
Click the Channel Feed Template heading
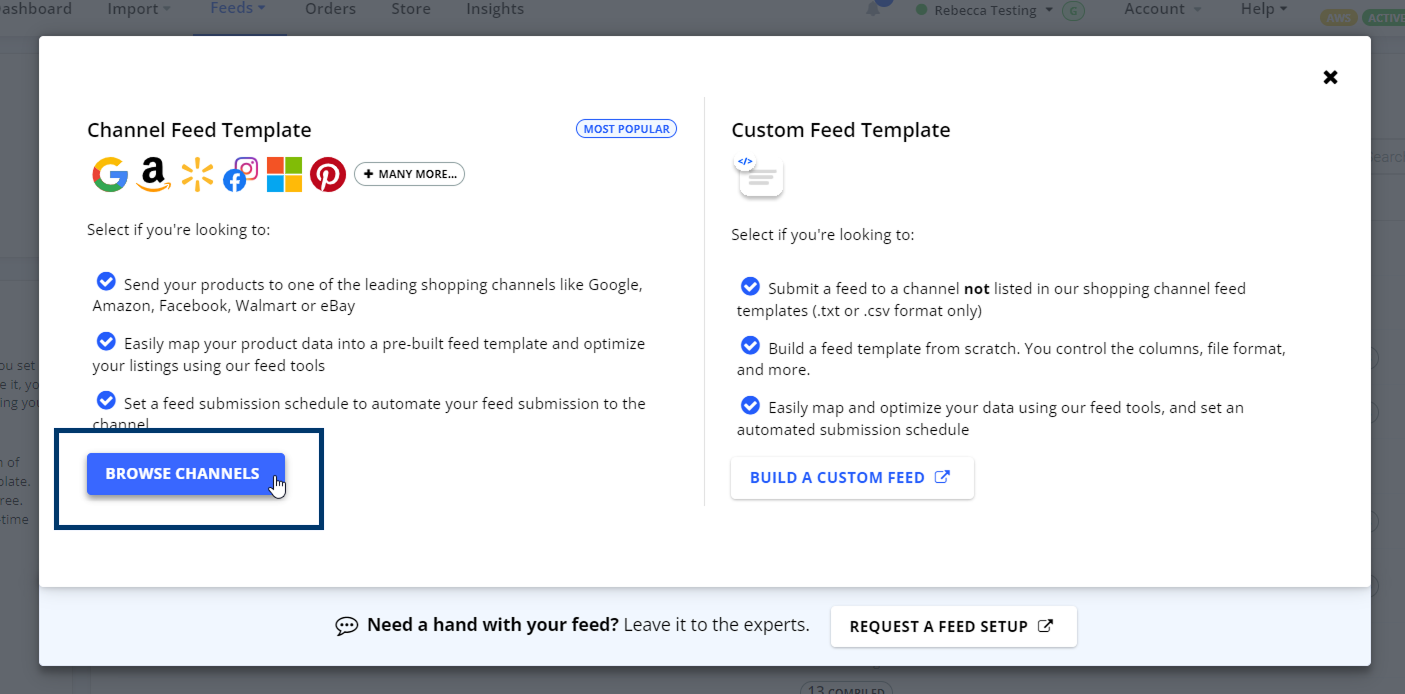(x=199, y=130)
